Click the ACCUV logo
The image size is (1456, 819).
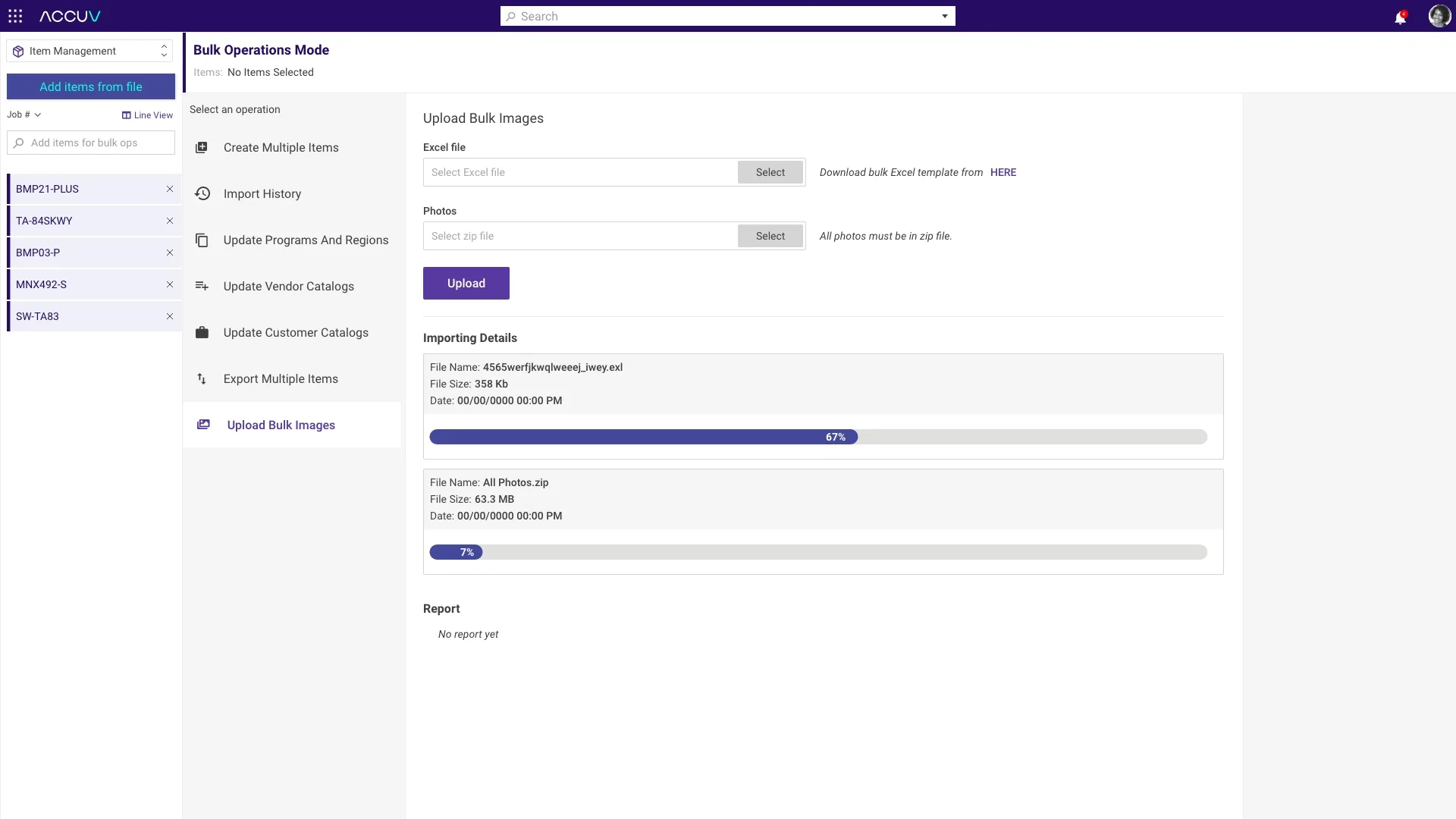pos(70,16)
